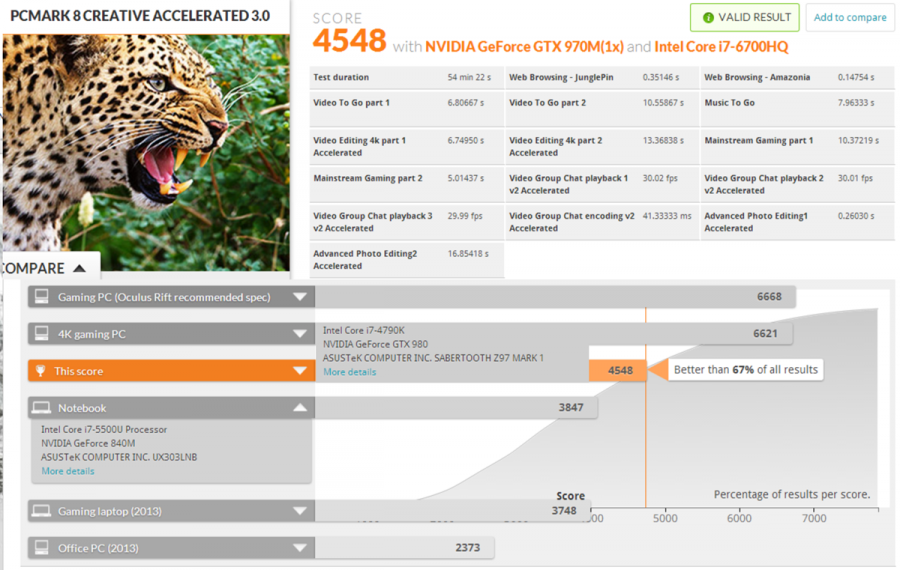Click the 6668 score bar
900x570 pixels.
(555, 297)
